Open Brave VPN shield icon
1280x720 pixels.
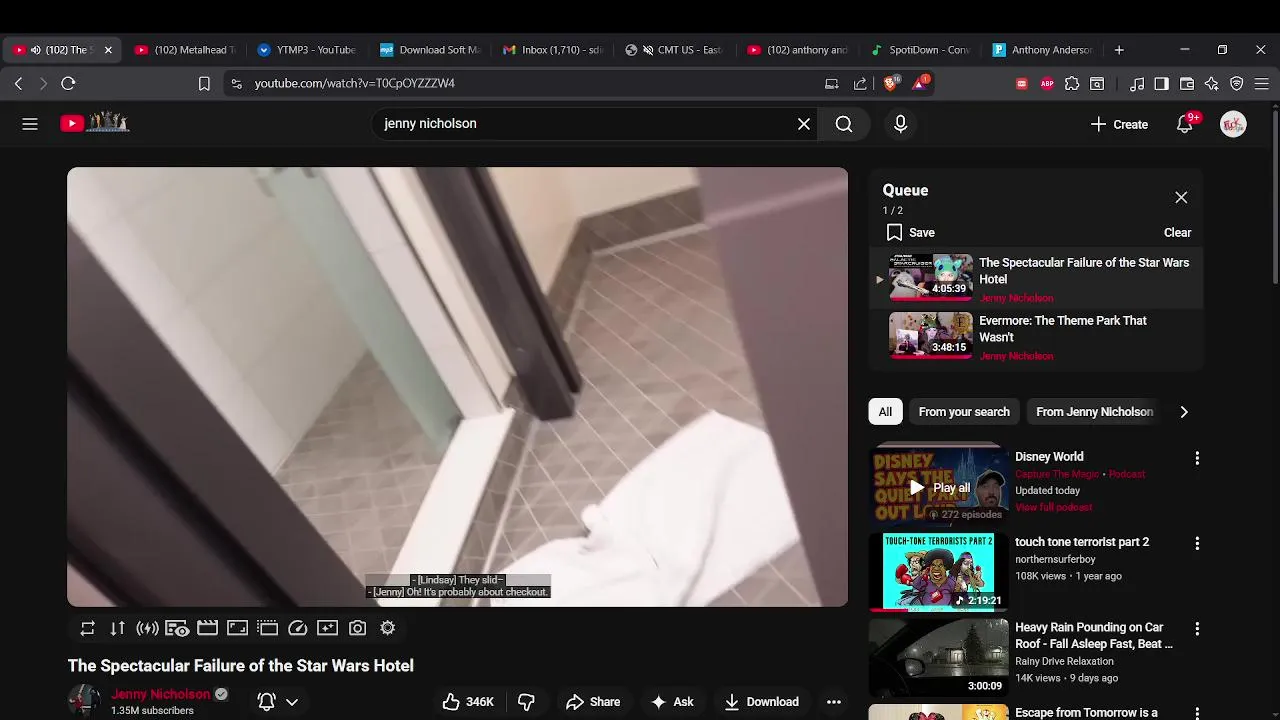tap(1237, 84)
